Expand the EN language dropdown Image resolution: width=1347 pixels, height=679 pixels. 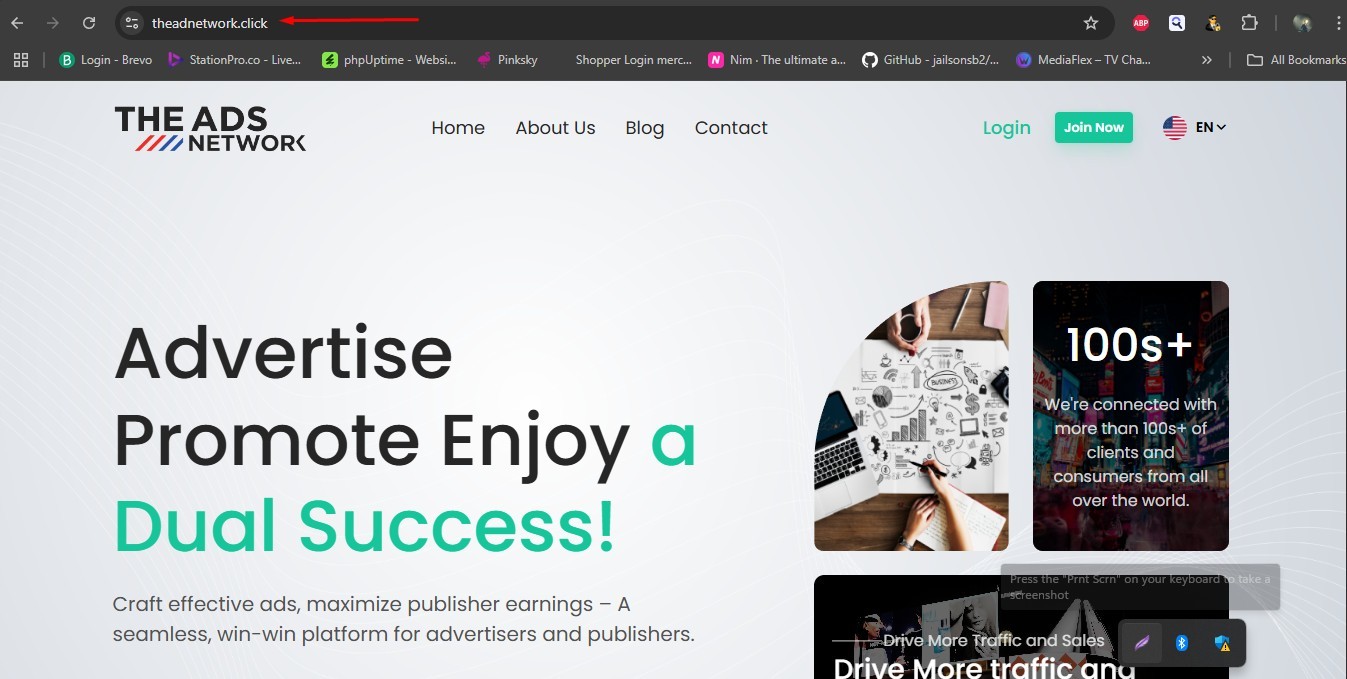[1195, 127]
